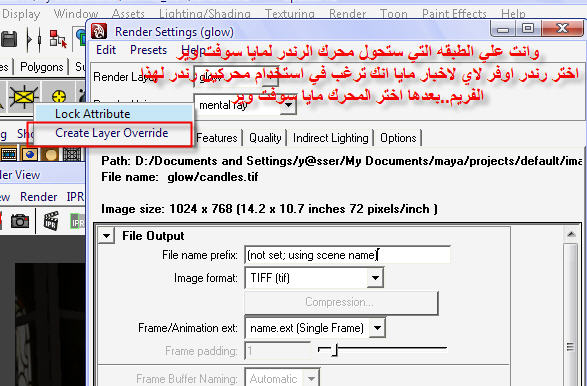Select the blue sphere shading icon
587x386 pixels.
(30, 154)
